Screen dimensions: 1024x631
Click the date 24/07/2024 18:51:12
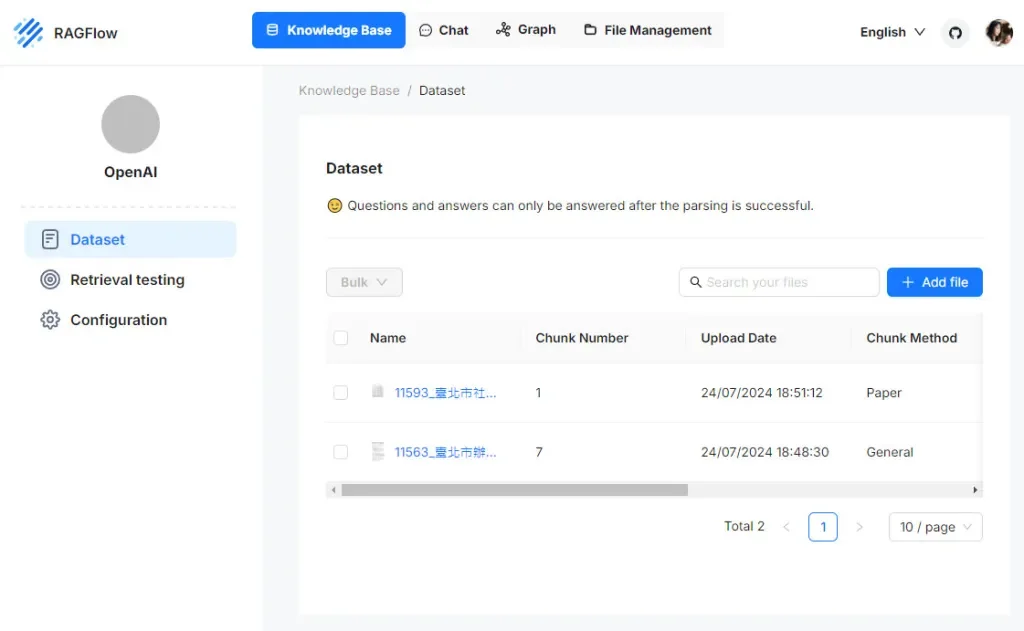[x=761, y=393]
